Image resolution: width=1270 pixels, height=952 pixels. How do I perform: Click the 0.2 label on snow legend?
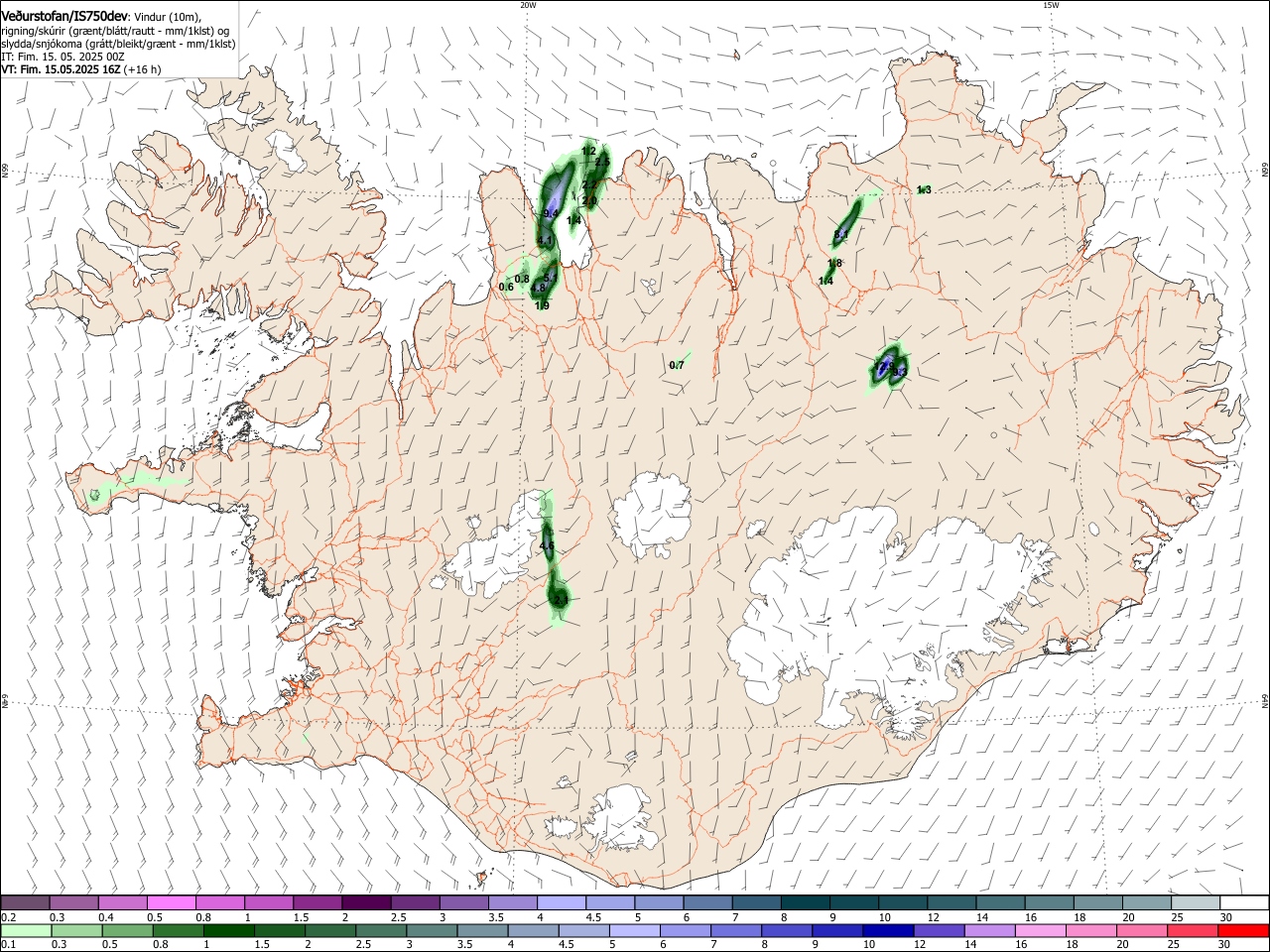coord(7,918)
